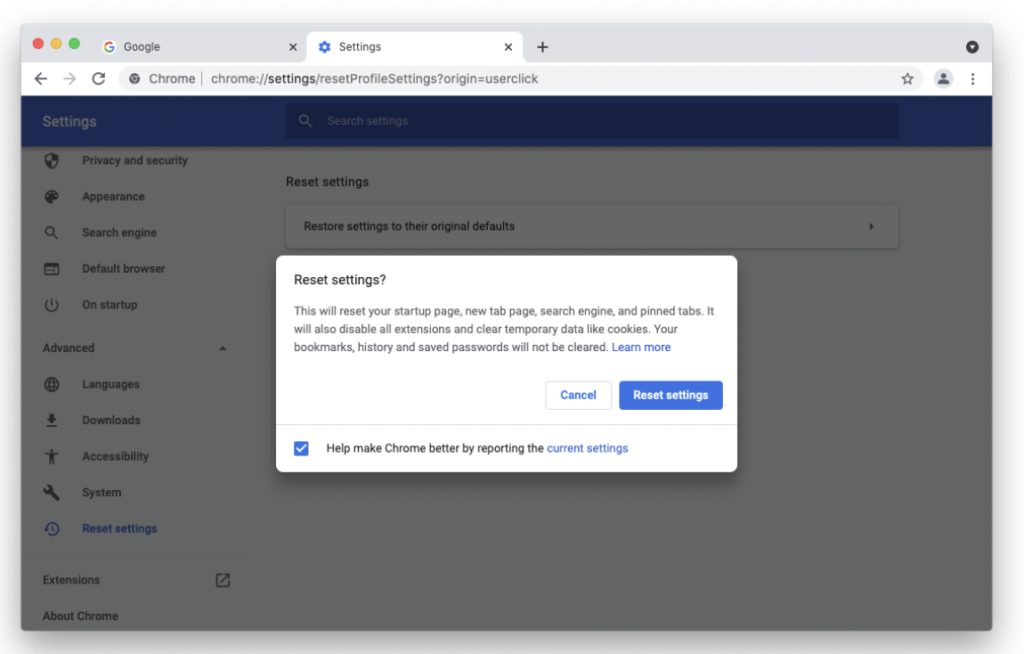Open Accessibility settings
The image size is (1024, 654).
click(116, 456)
